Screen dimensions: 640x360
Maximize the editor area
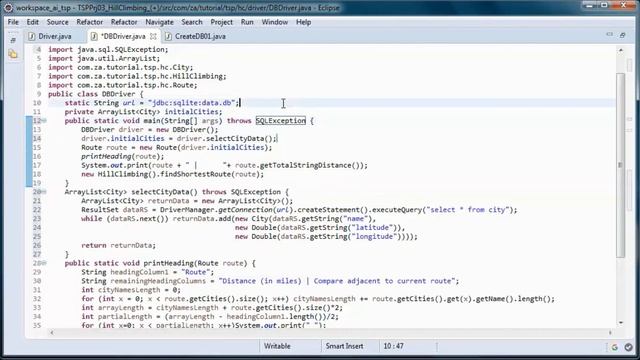click(x=622, y=36)
